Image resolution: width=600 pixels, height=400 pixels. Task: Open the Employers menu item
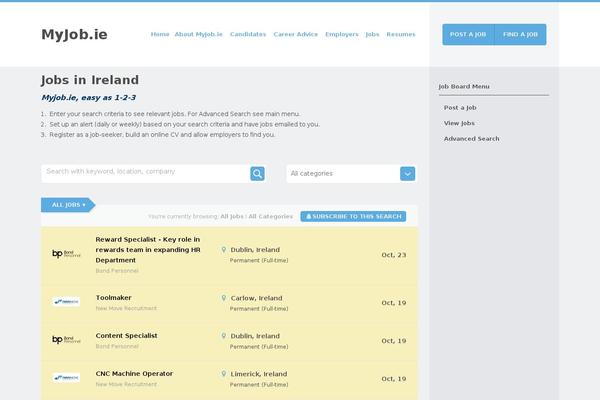[342, 34]
